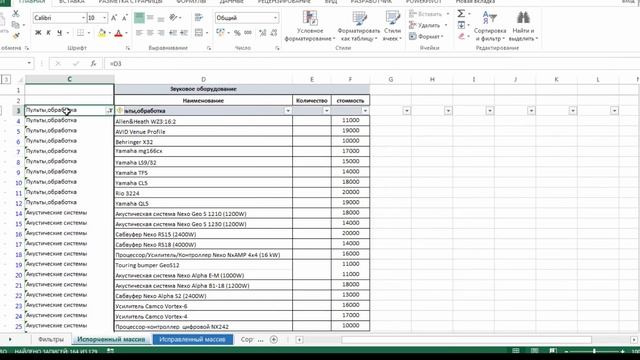Open Font group dialog launcher
Image resolution: width=640 pixels, height=360 pixels.
(x=128, y=48)
